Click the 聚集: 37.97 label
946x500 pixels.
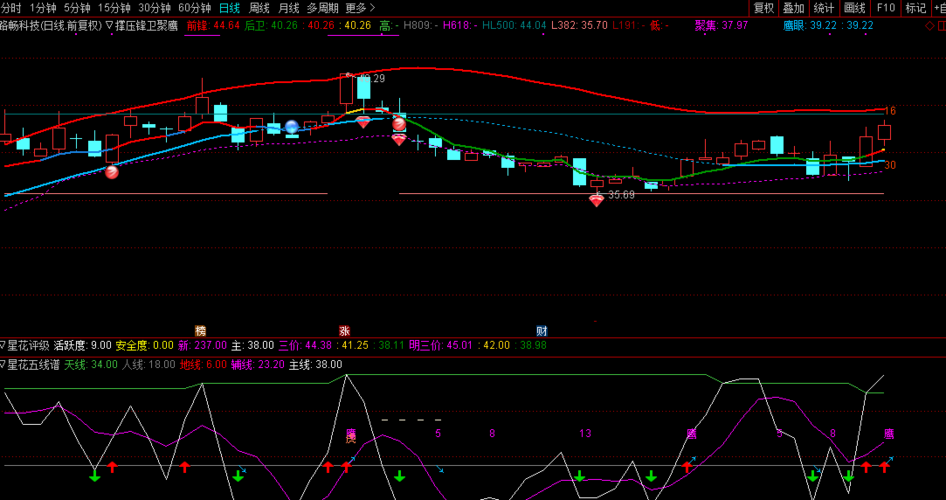coord(722,25)
